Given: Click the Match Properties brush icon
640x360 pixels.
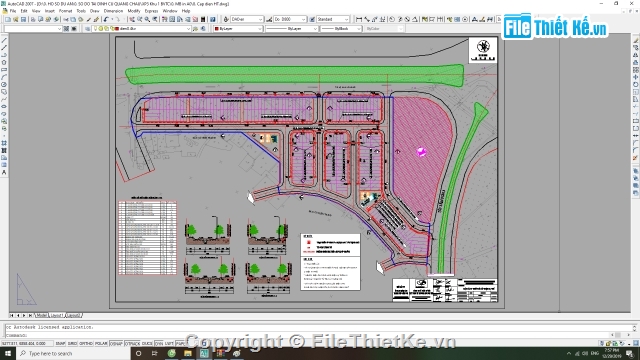Looking at the screenshot, I should pyautogui.click(x=96, y=20).
